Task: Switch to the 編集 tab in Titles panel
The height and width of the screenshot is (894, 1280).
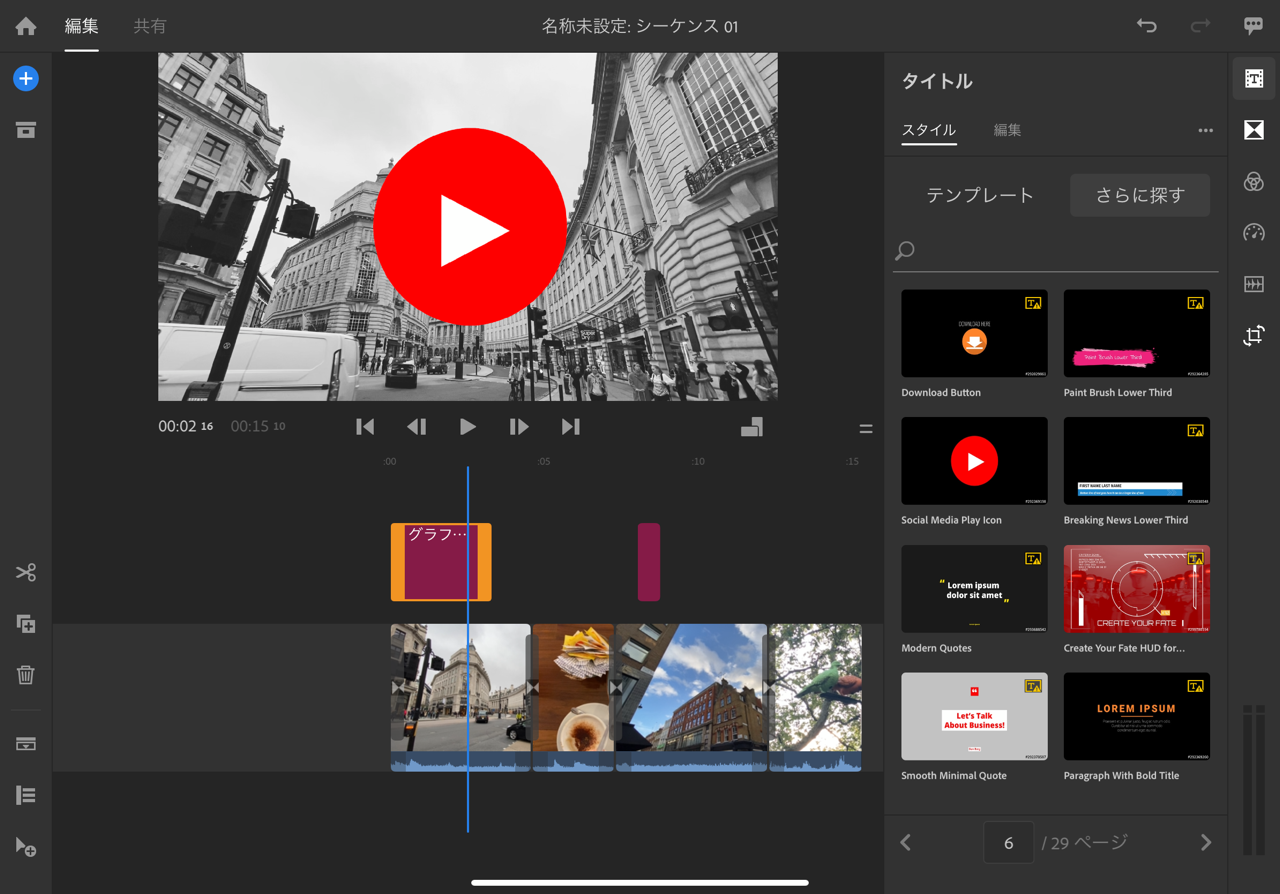Action: [1007, 130]
